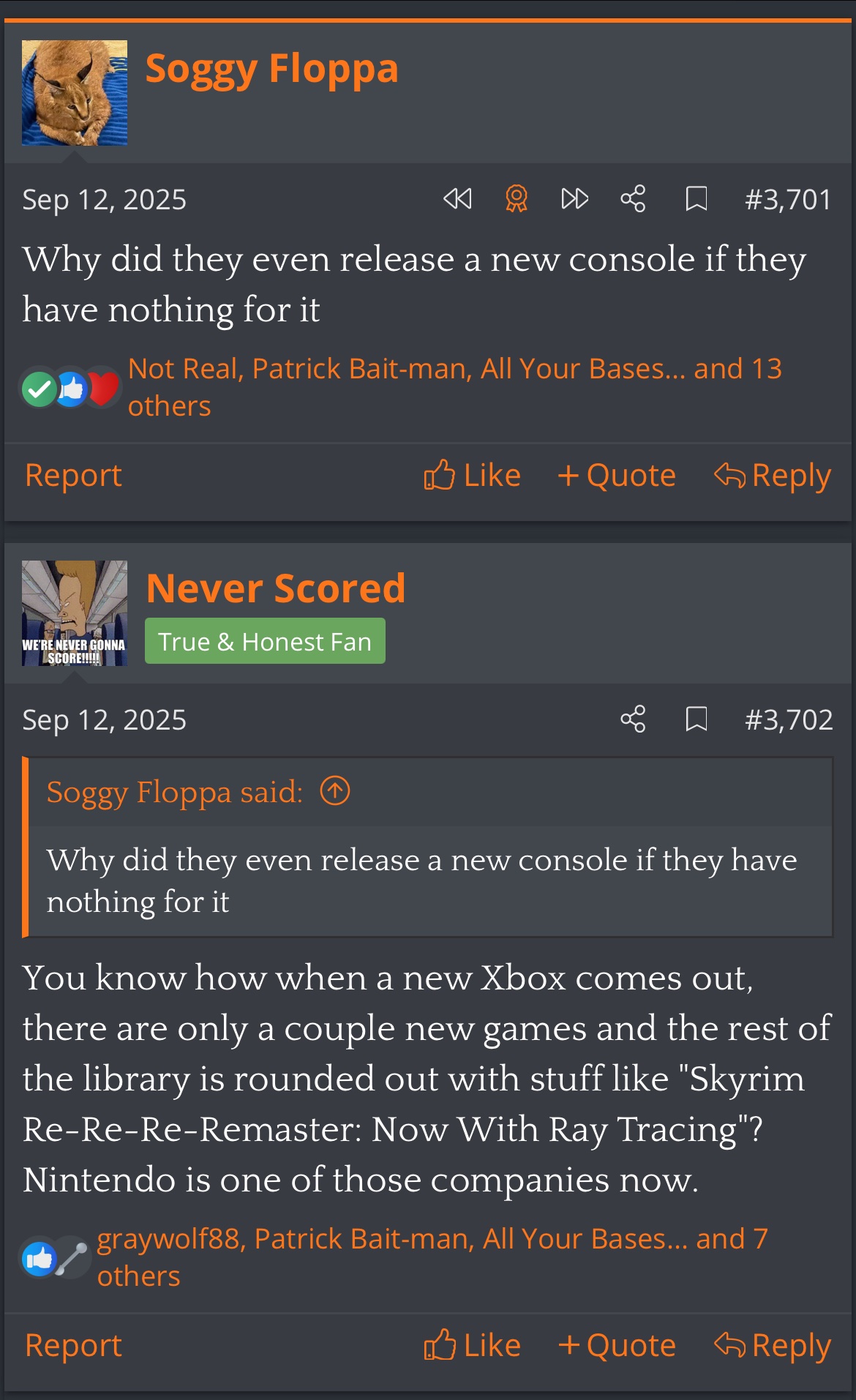Jump to next highlighted post via fast-forward icon
Image resolution: width=856 pixels, height=1400 pixels.
coord(574,199)
